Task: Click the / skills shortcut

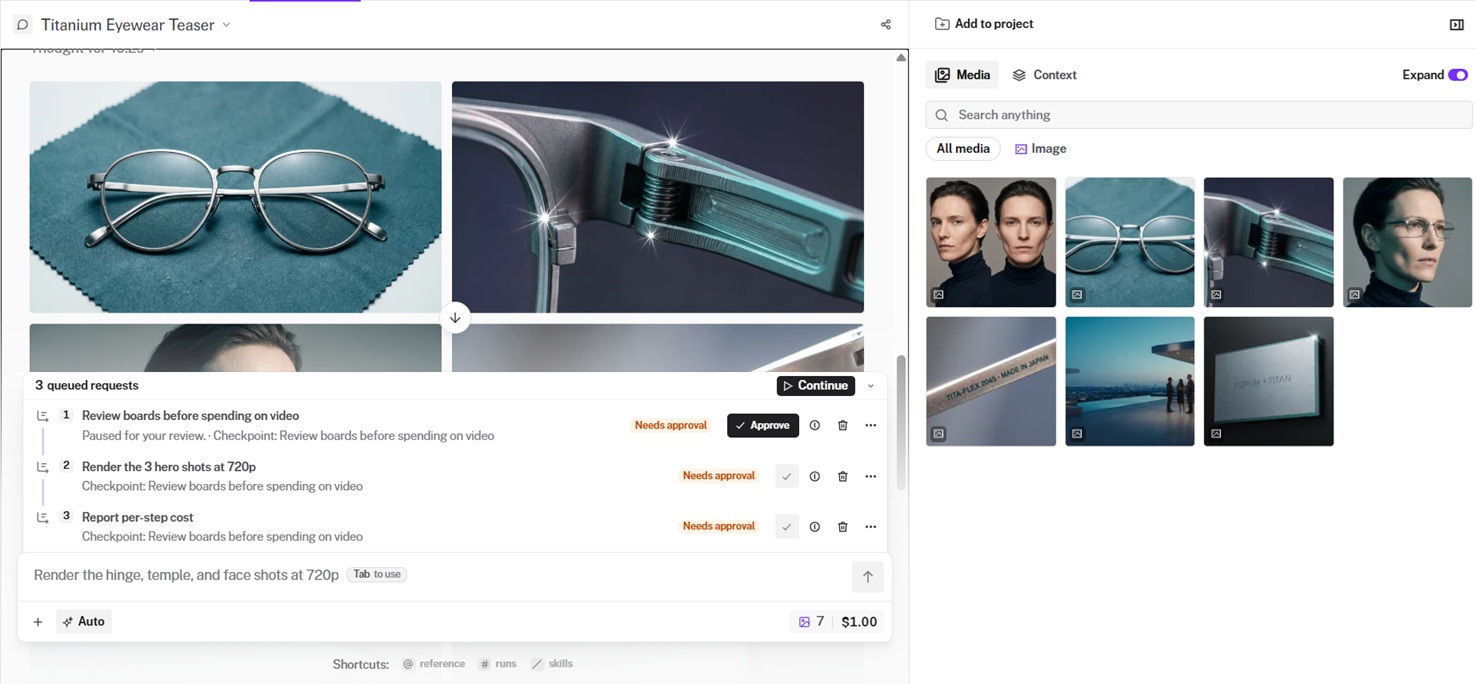Action: pyautogui.click(x=552, y=664)
